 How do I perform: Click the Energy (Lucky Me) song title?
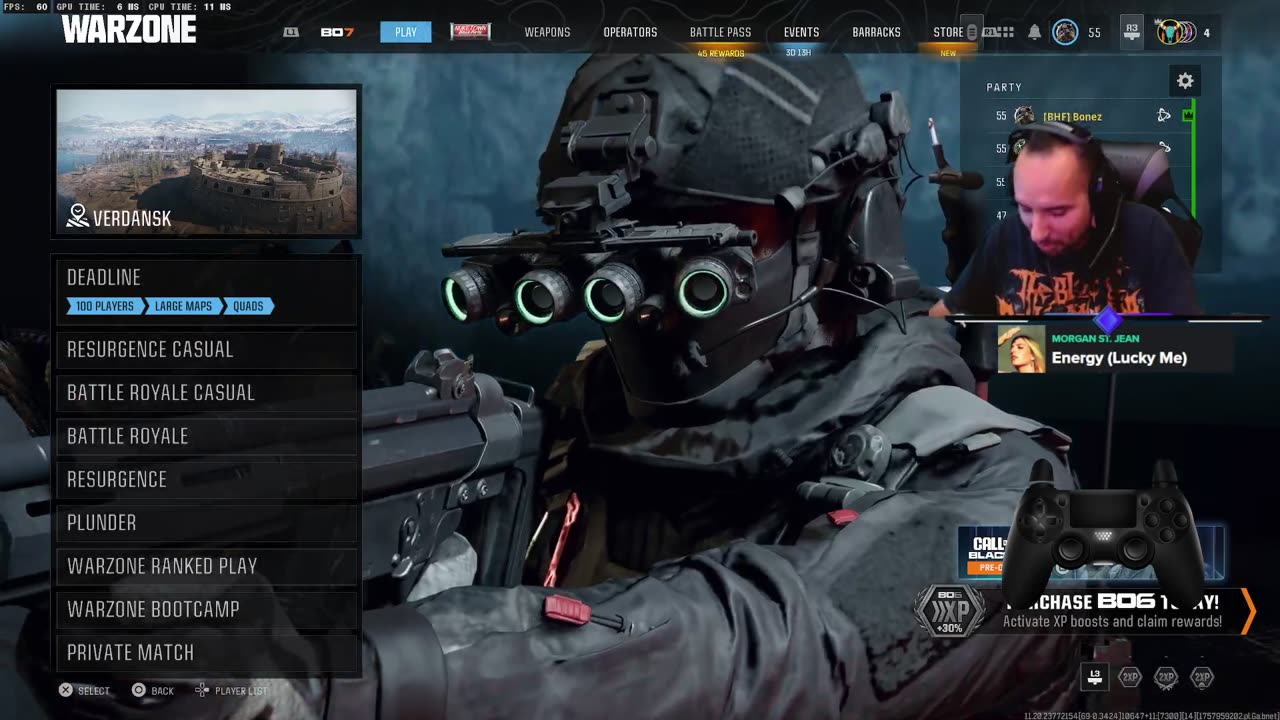pyautogui.click(x=1119, y=358)
